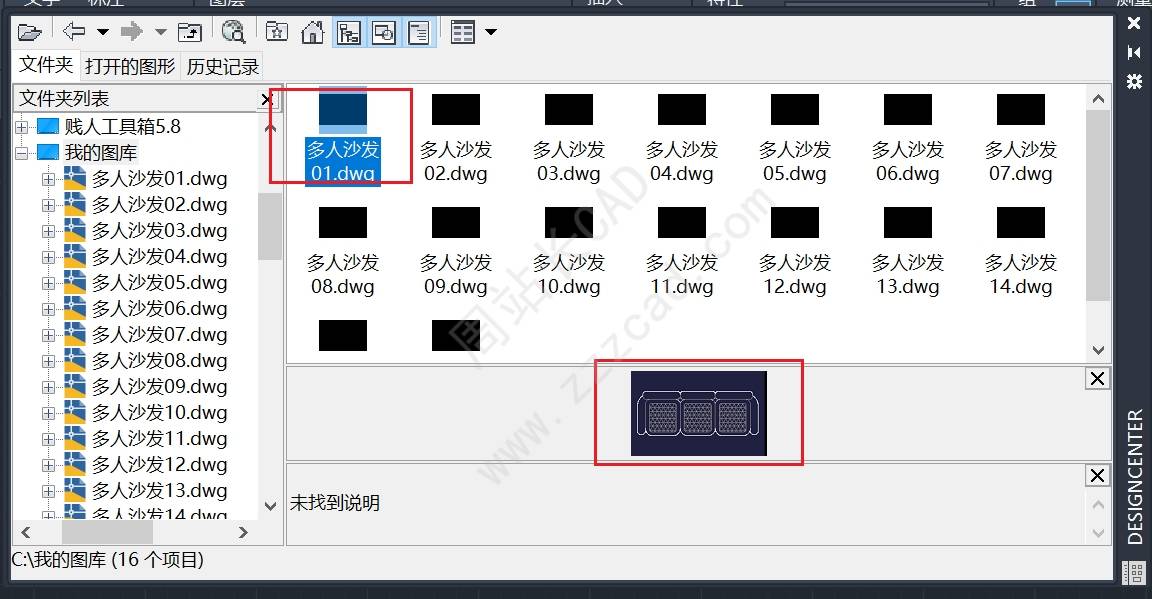Open the Back history dropdown arrow
The image size is (1152, 599).
(x=103, y=32)
